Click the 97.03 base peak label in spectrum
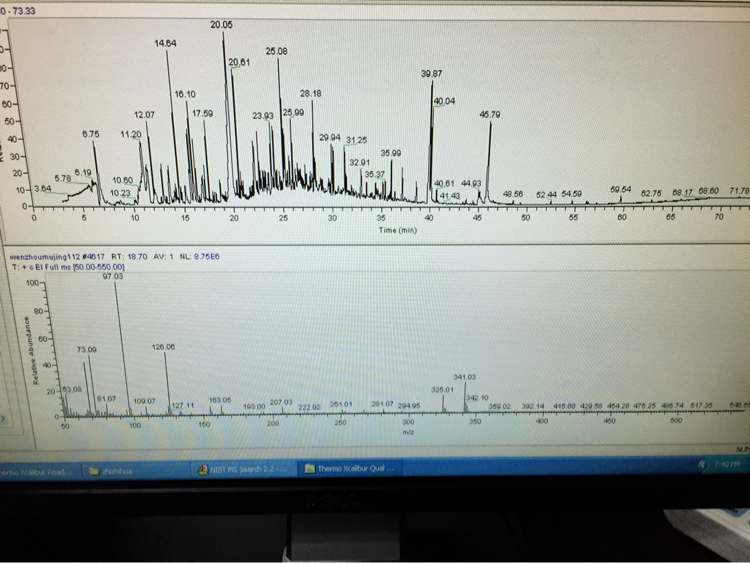 click(x=113, y=276)
